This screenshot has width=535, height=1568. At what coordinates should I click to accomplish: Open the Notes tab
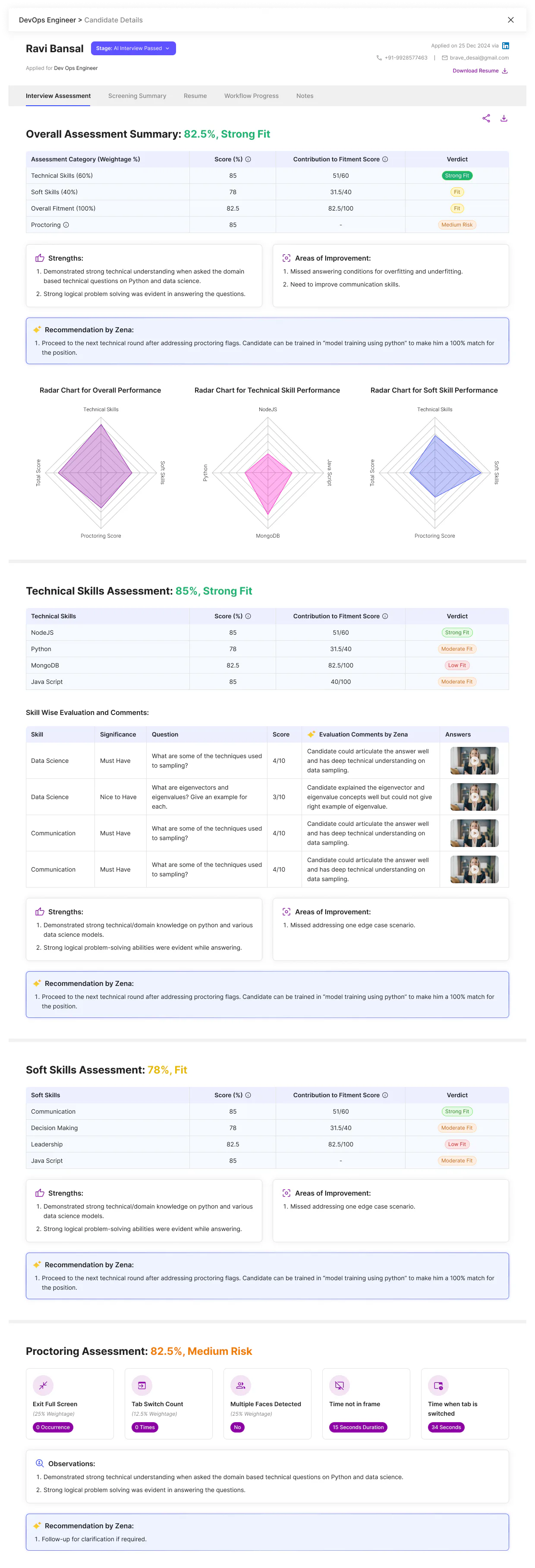(x=305, y=96)
